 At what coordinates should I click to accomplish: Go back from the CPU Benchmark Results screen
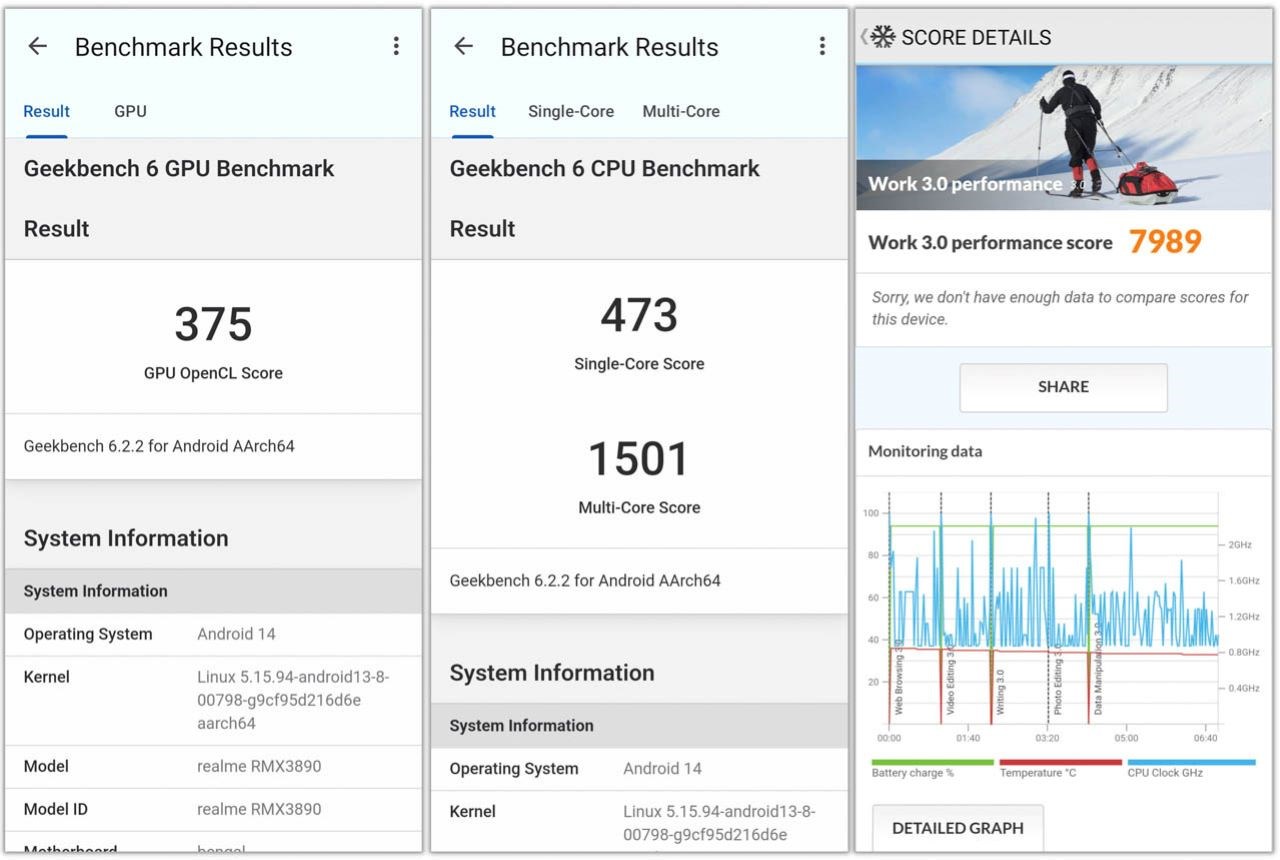(x=463, y=46)
